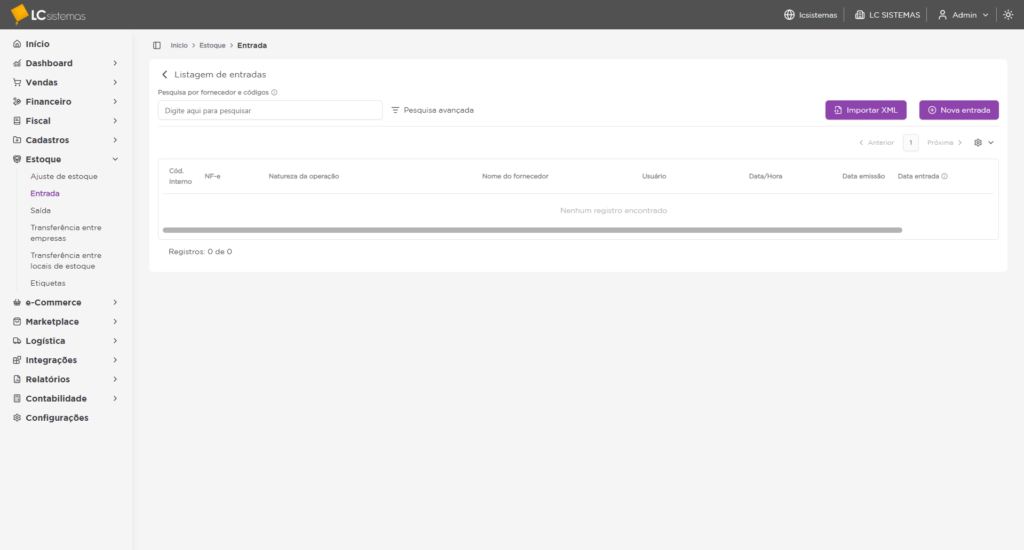Click the Importar XML button
The width and height of the screenshot is (1024, 550).
coord(866,110)
